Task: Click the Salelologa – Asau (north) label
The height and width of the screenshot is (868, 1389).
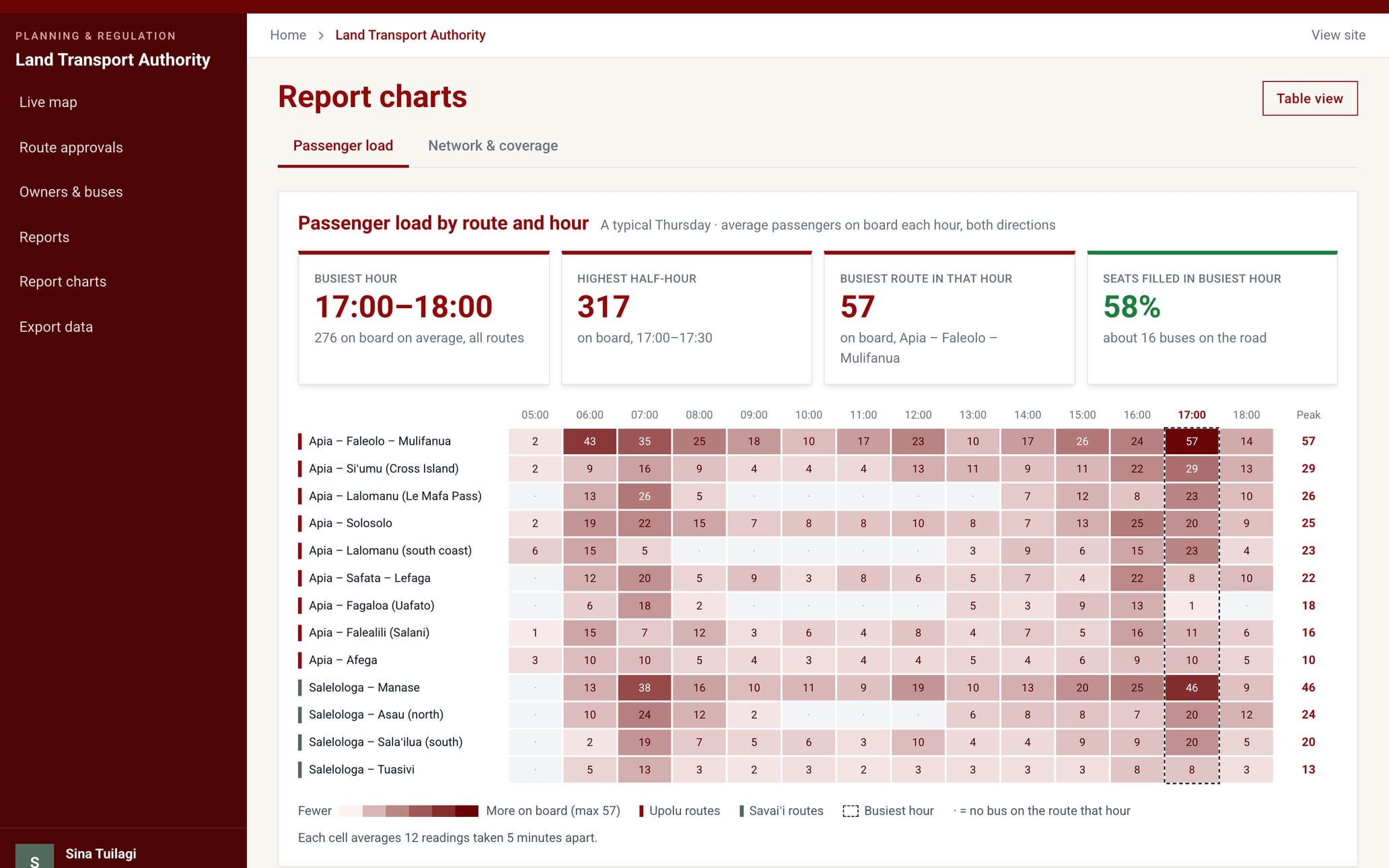Action: tap(376, 715)
